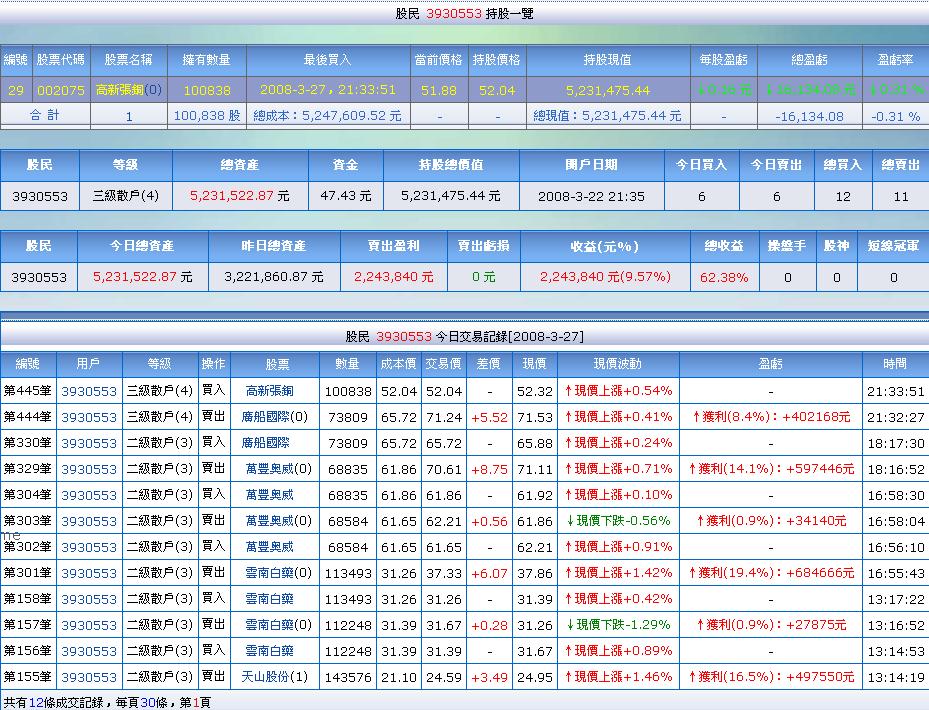Select the holdings quantity 100838
929x710 pixels.
[207, 90]
